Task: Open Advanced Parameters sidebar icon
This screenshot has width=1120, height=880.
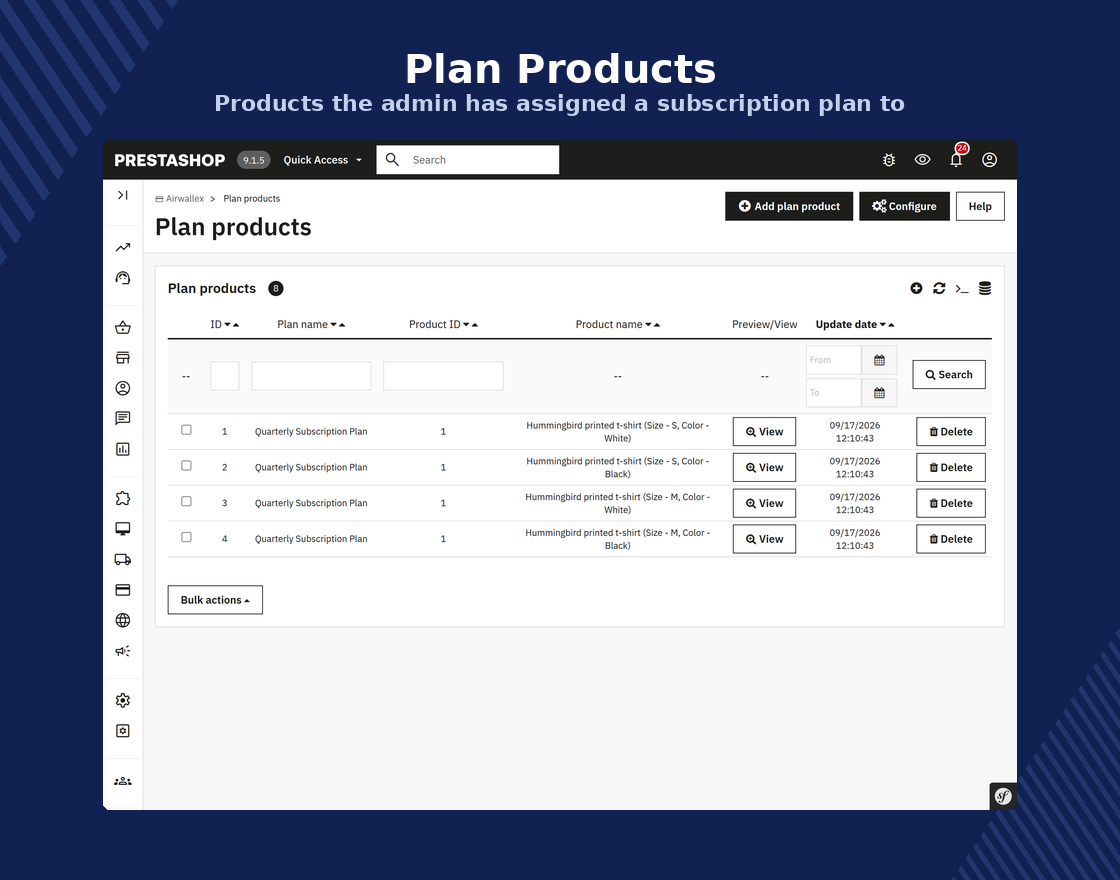Action: pyautogui.click(x=123, y=731)
